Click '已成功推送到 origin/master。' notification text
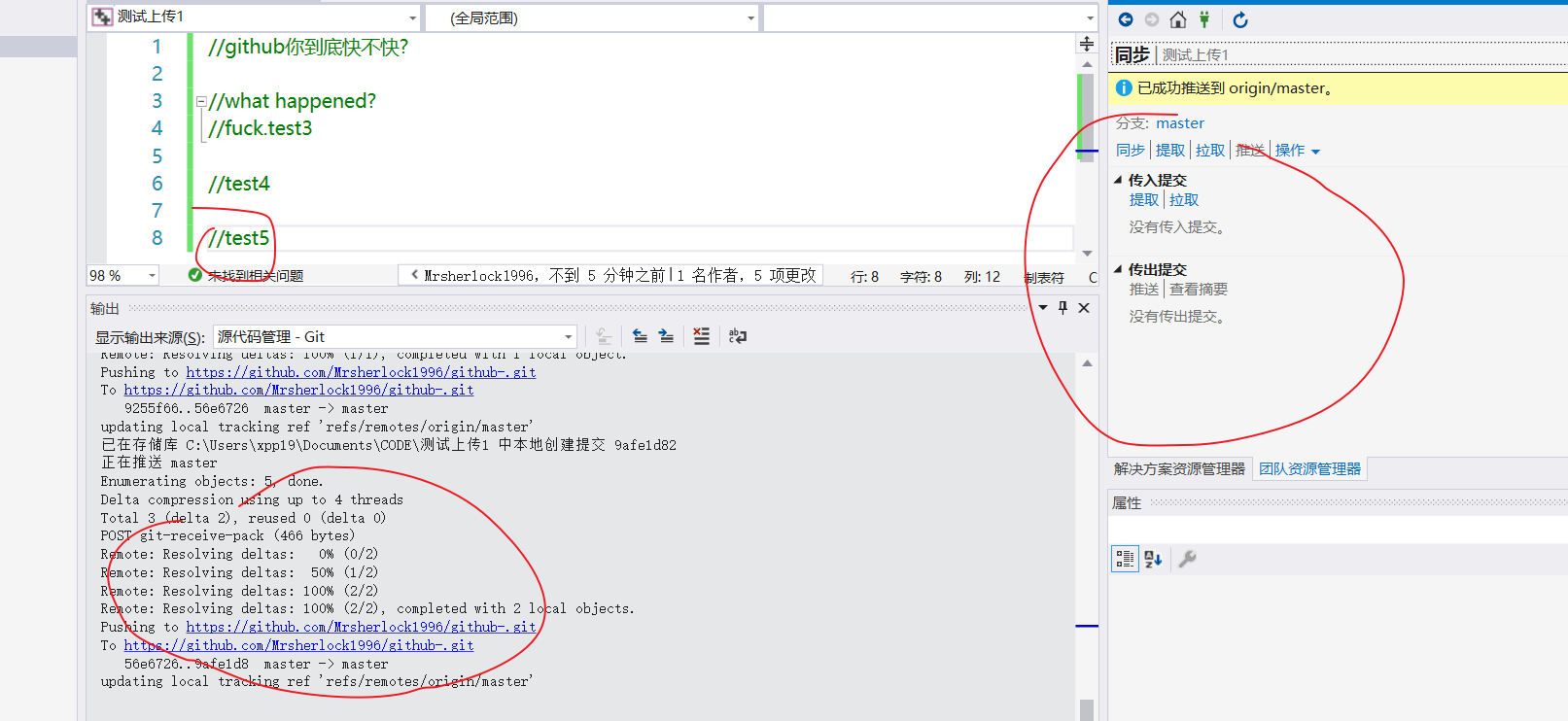Screen dimensions: 1568x721 [1237, 88]
